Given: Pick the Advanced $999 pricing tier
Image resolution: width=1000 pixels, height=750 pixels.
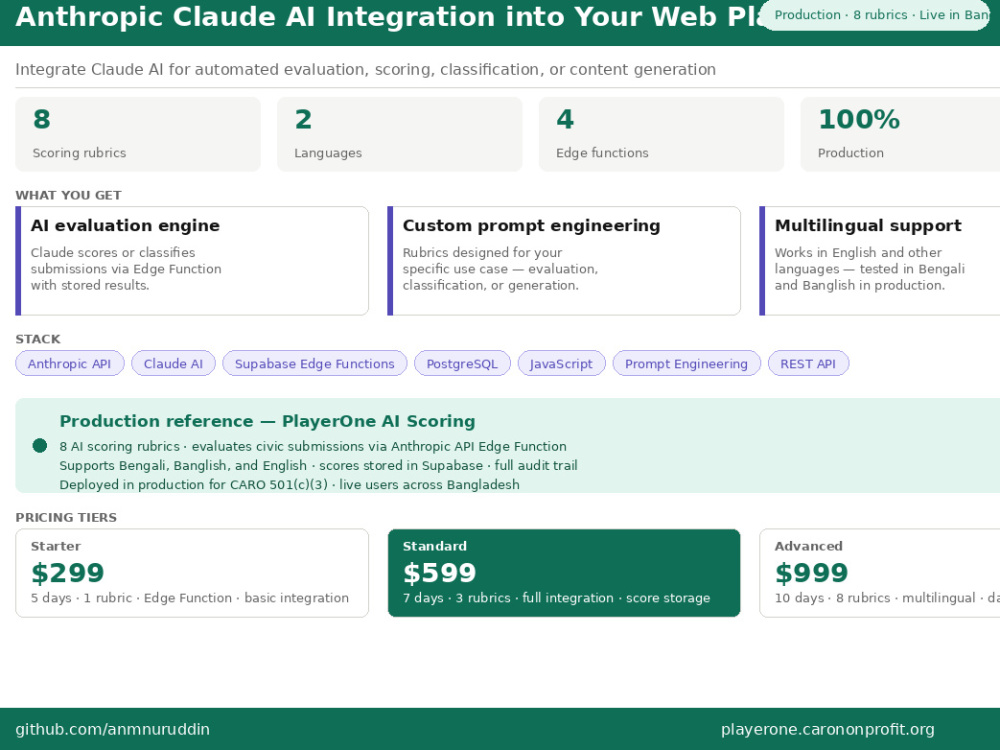Looking at the screenshot, I should (879, 573).
